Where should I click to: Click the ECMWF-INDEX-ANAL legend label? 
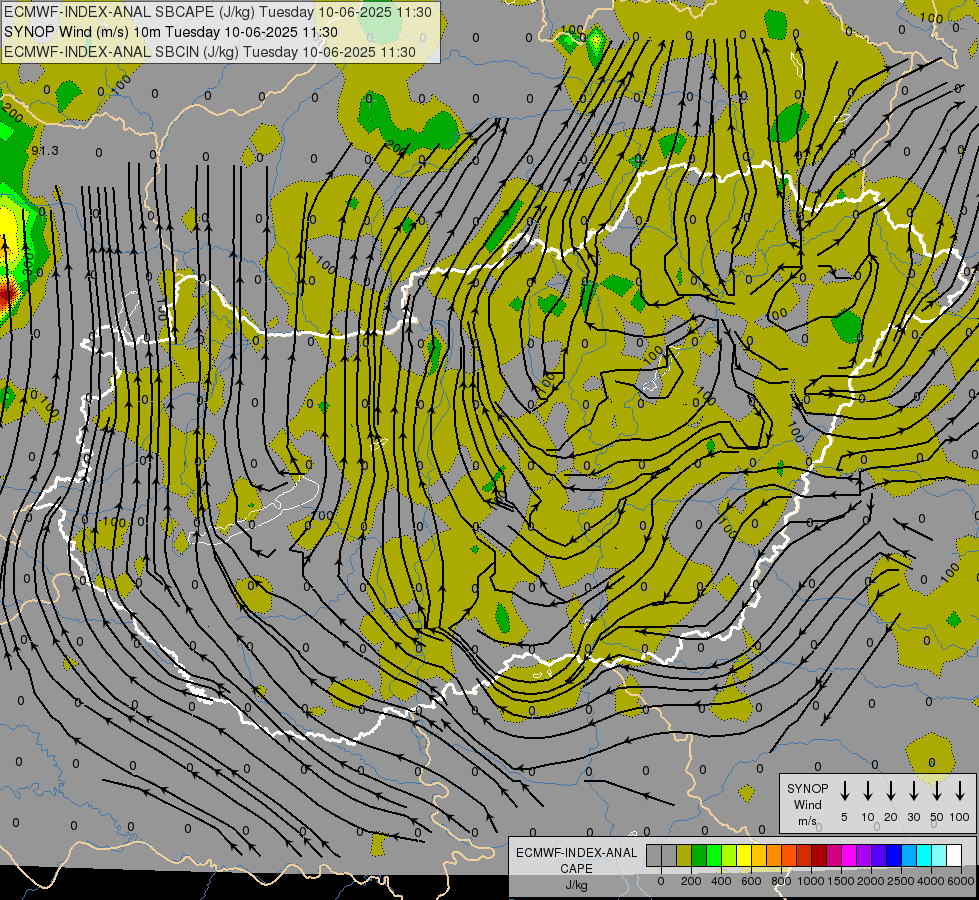click(x=576, y=853)
